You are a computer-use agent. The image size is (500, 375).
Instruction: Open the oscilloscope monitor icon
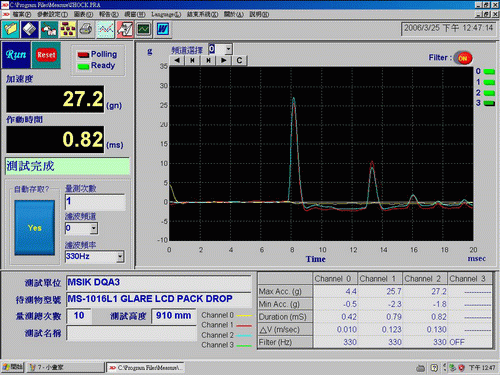tap(144, 29)
